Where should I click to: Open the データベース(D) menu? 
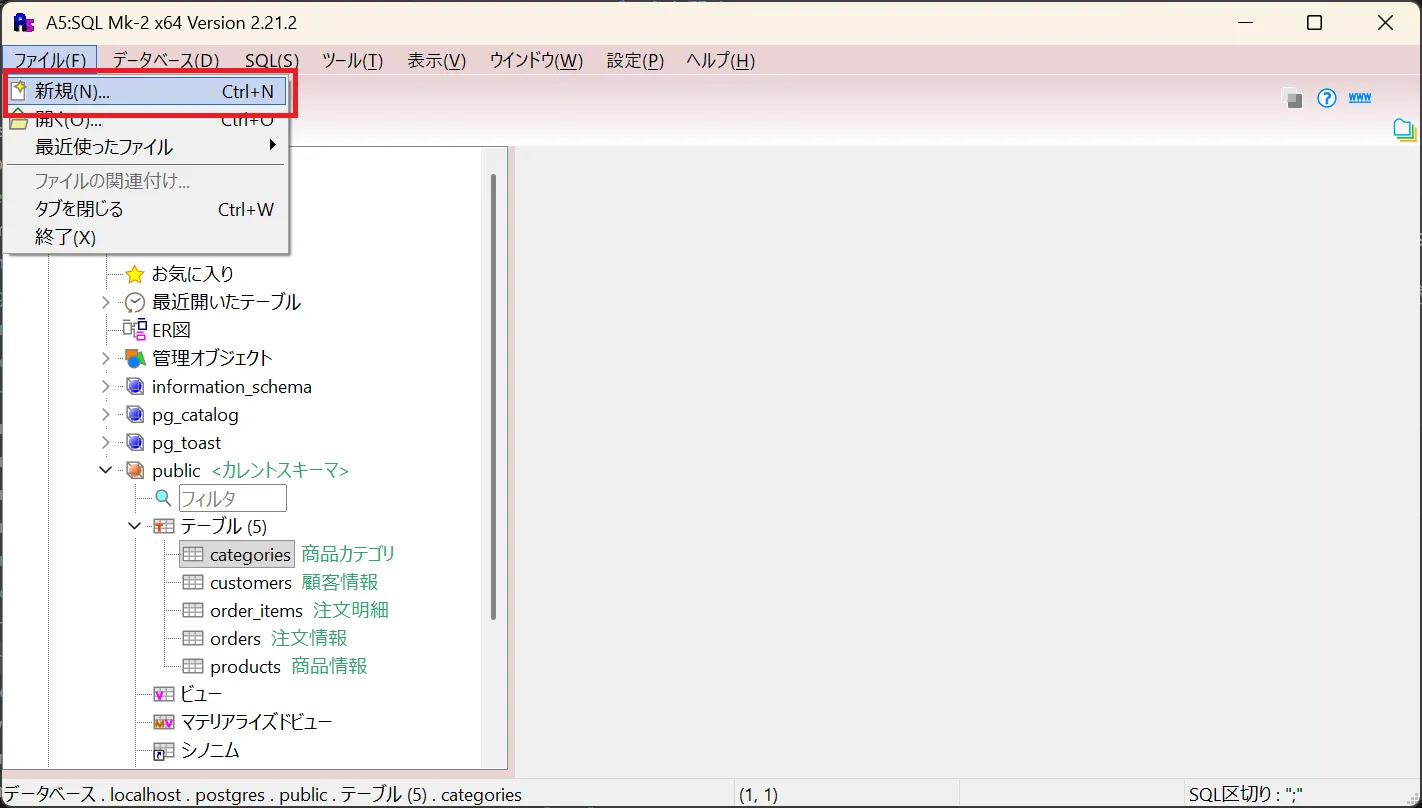click(x=166, y=60)
